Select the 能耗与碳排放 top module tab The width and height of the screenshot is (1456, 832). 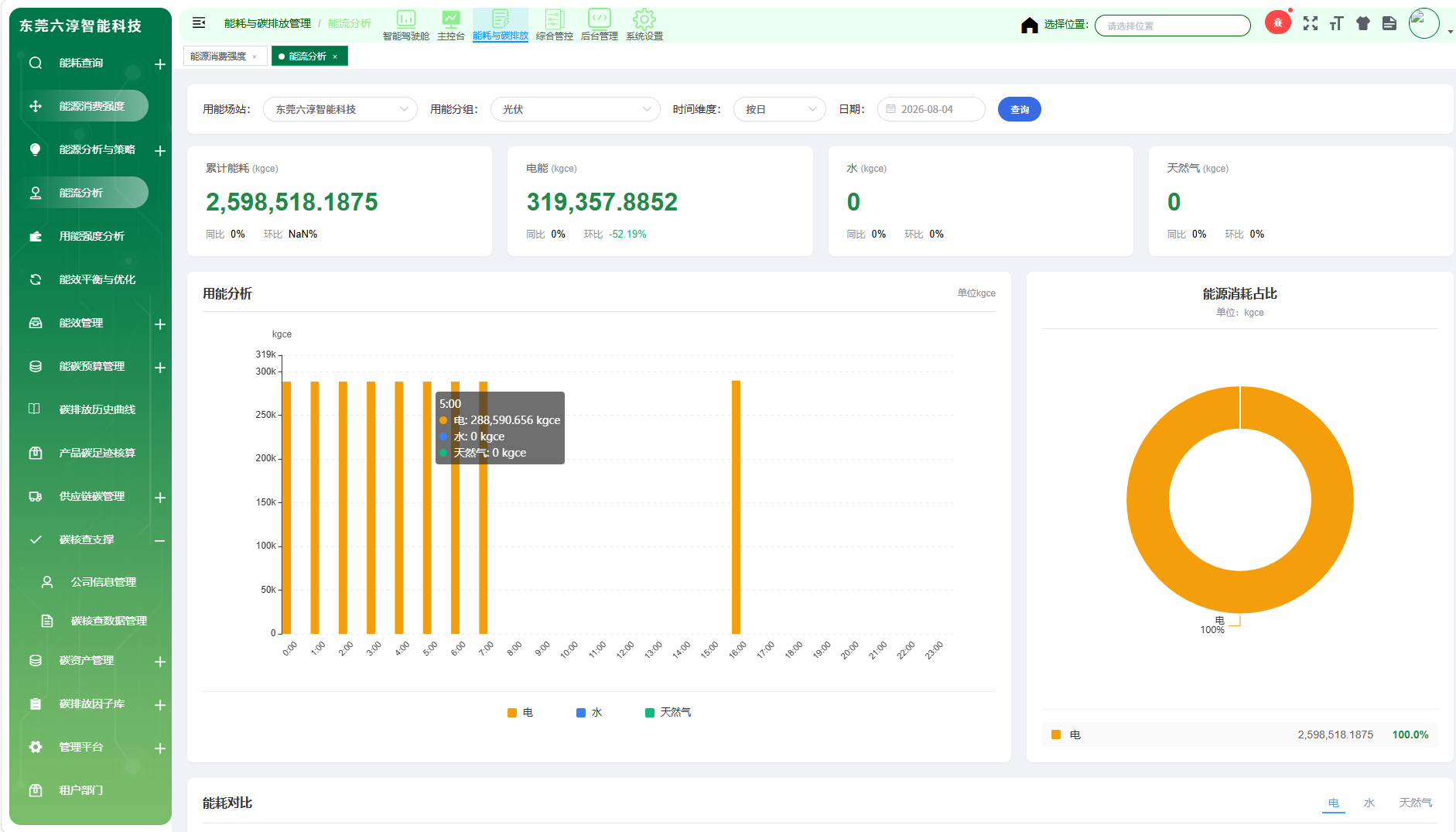[x=501, y=25]
